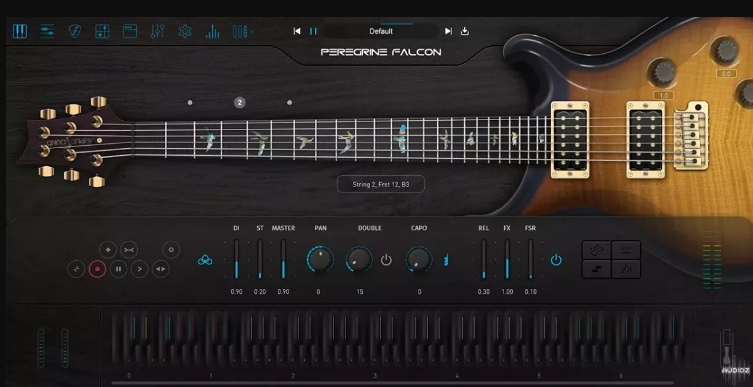Adjust the FX slider
Image resolution: width=753 pixels, height=387 pixels.
[507, 259]
